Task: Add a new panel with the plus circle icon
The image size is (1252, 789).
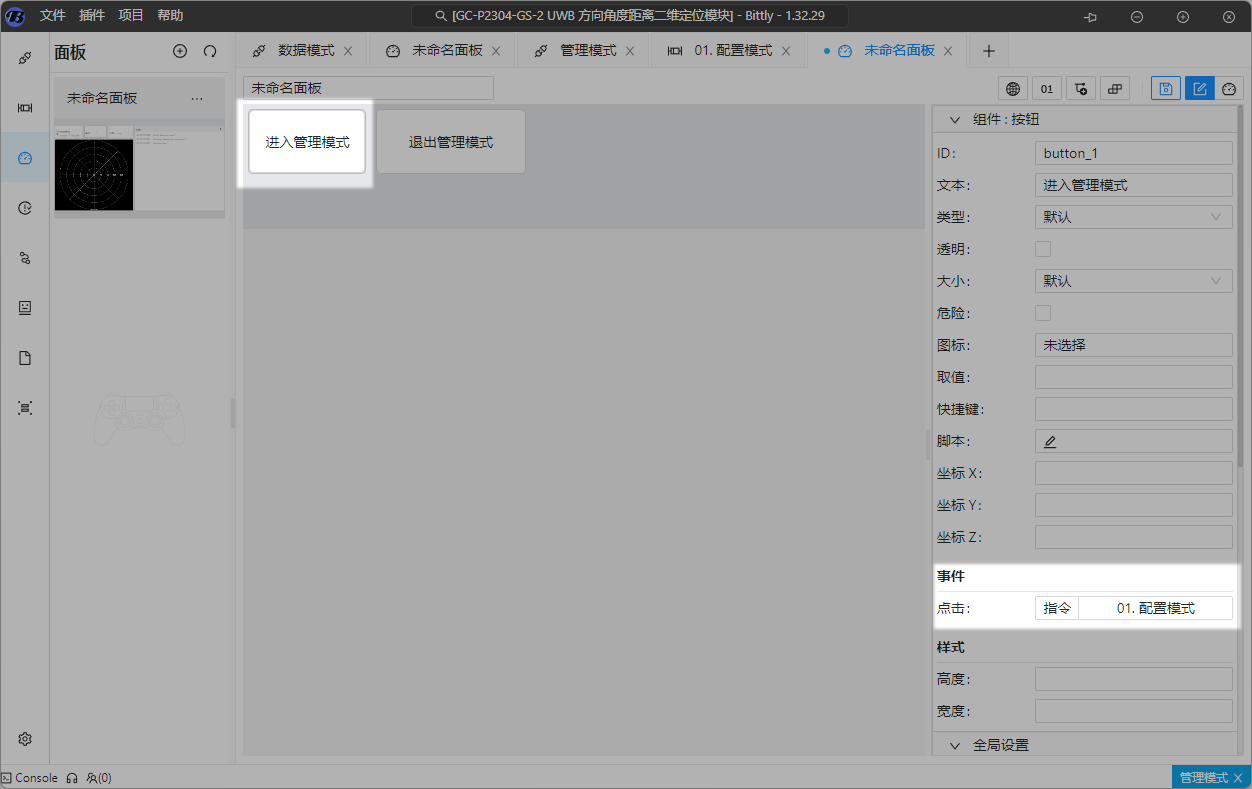Action: pos(180,51)
